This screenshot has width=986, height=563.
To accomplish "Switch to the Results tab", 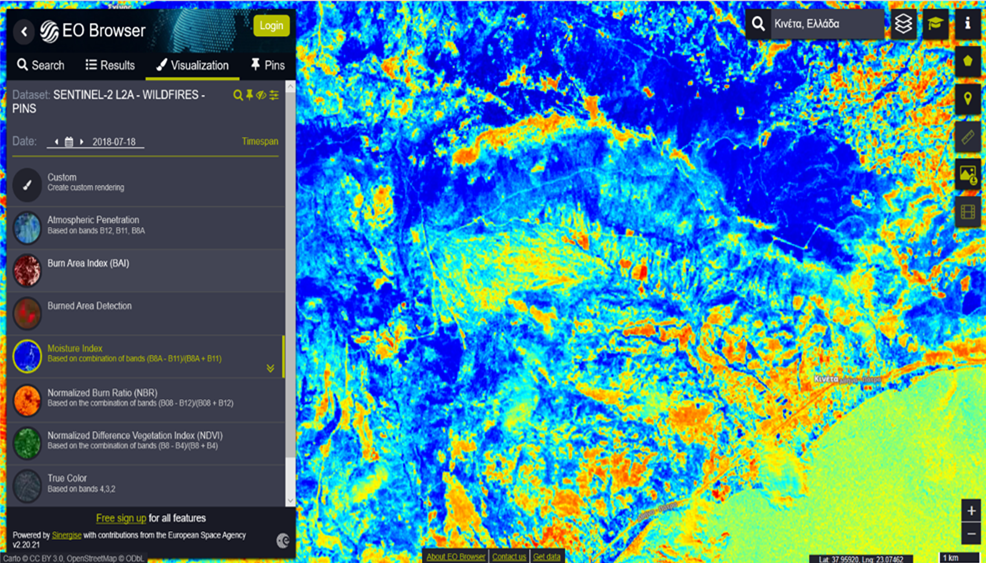I will click(110, 65).
